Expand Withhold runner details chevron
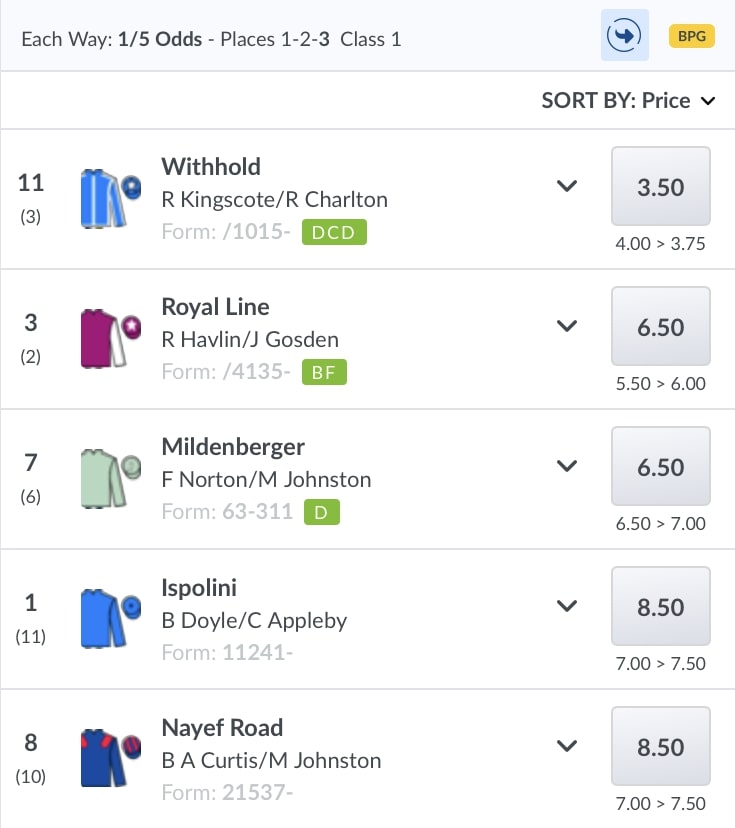 [x=567, y=186]
